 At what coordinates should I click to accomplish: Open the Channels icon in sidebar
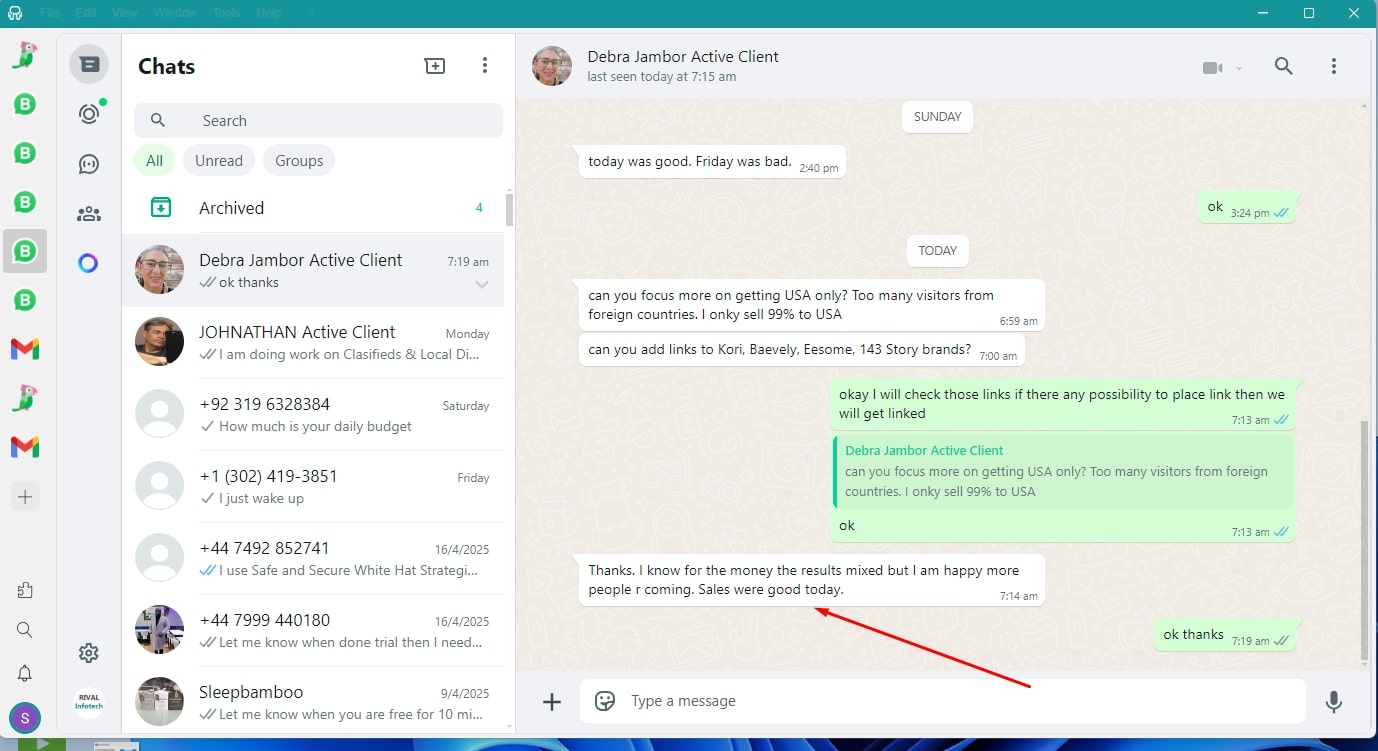click(89, 164)
